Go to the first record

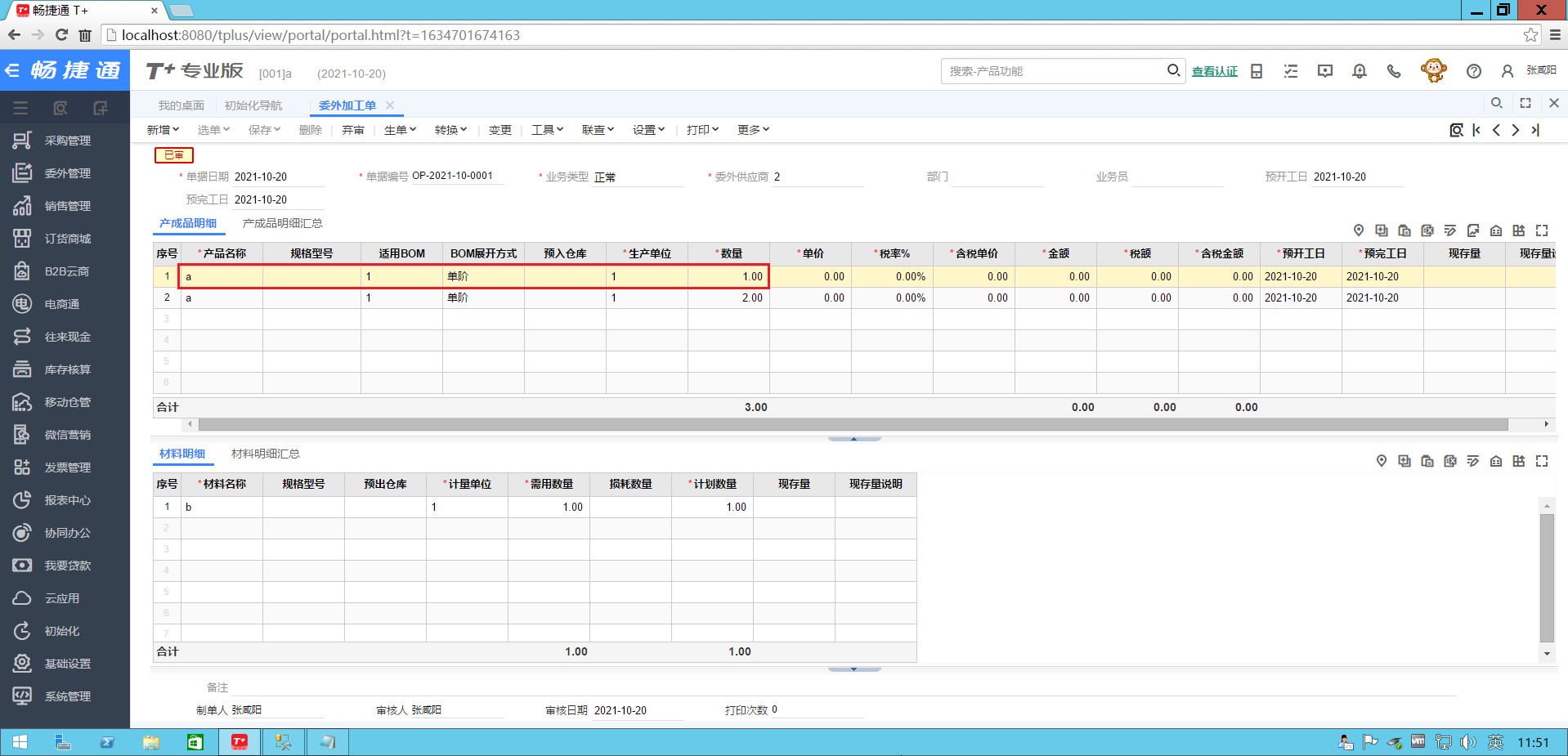click(x=1476, y=130)
